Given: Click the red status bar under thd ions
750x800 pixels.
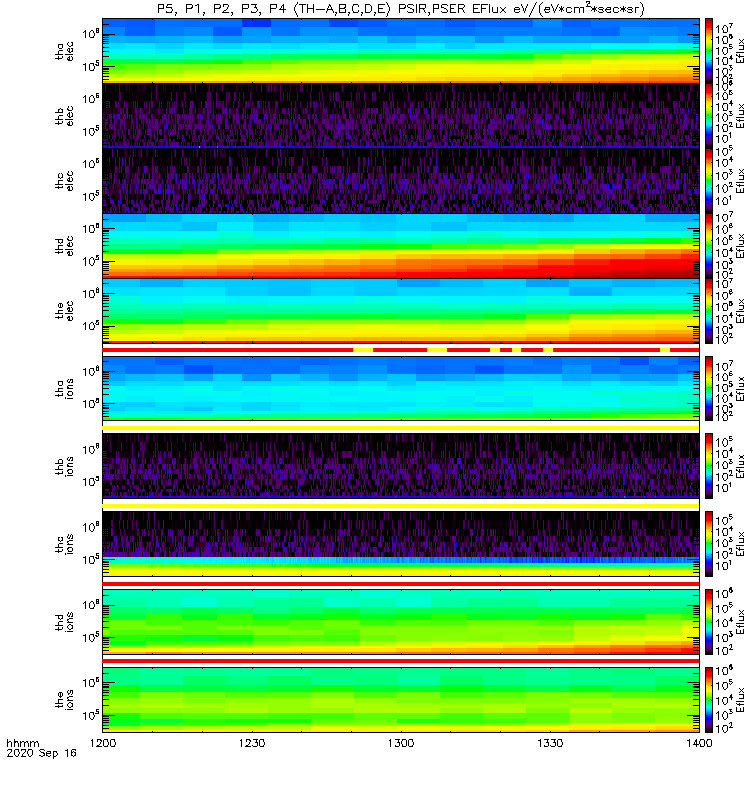Looking at the screenshot, I should pyautogui.click(x=401, y=661).
